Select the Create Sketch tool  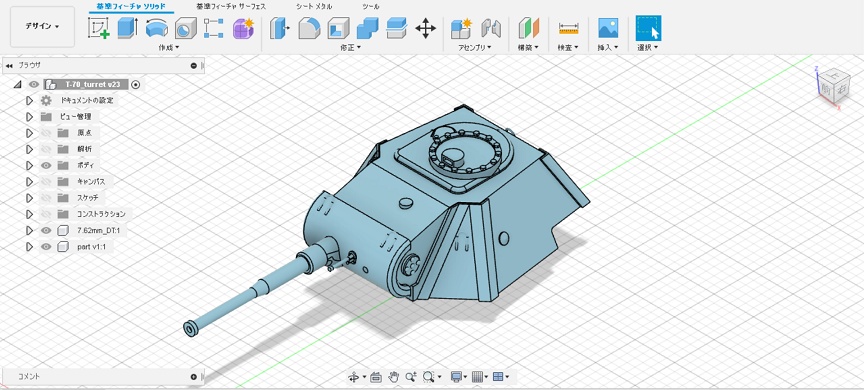[99, 28]
